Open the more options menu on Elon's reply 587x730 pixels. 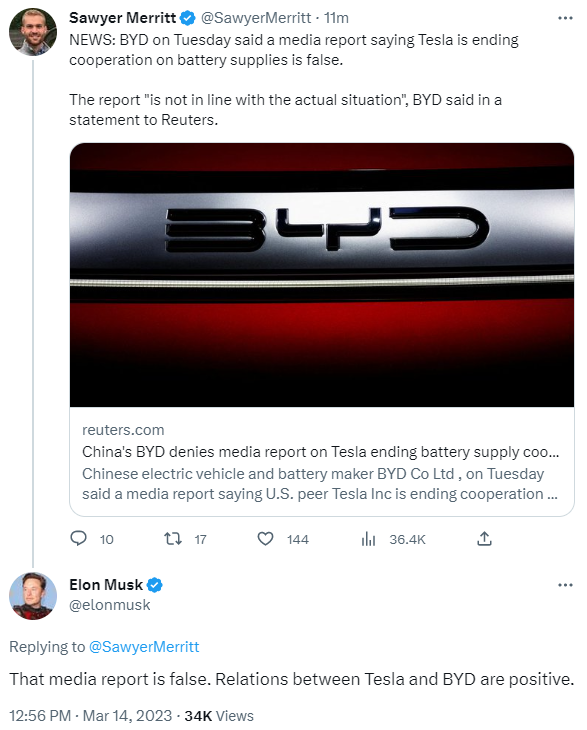(x=565, y=585)
